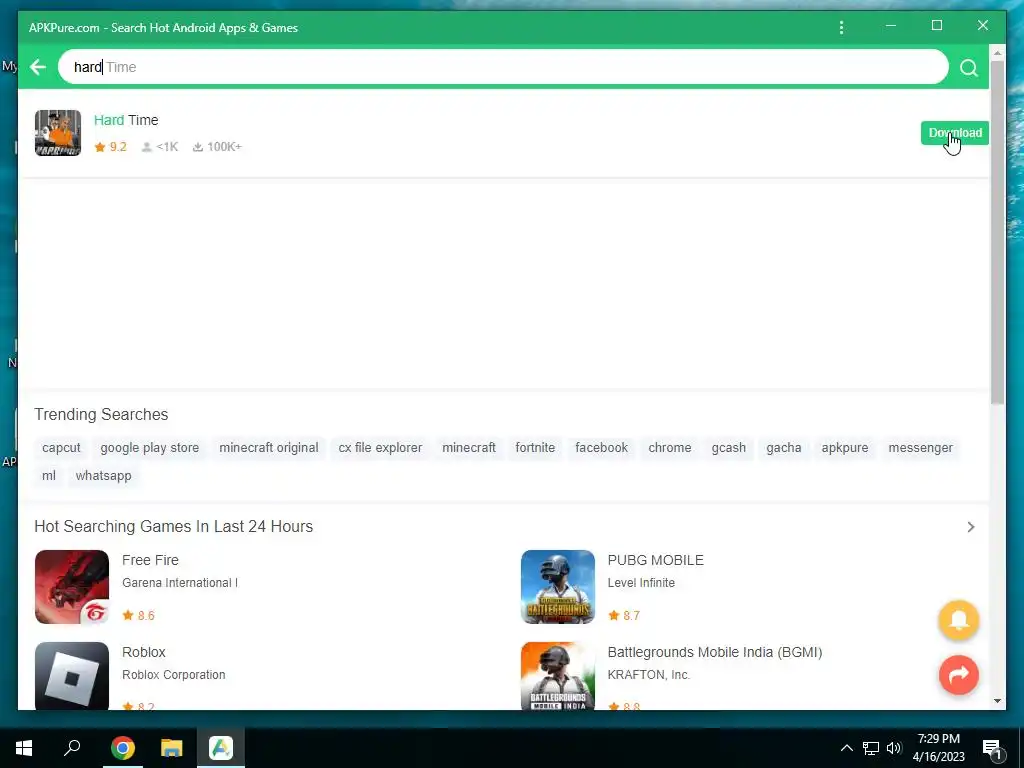Click the taskbar clock showing 7:29 PM
The height and width of the screenshot is (768, 1024).
coord(938,748)
